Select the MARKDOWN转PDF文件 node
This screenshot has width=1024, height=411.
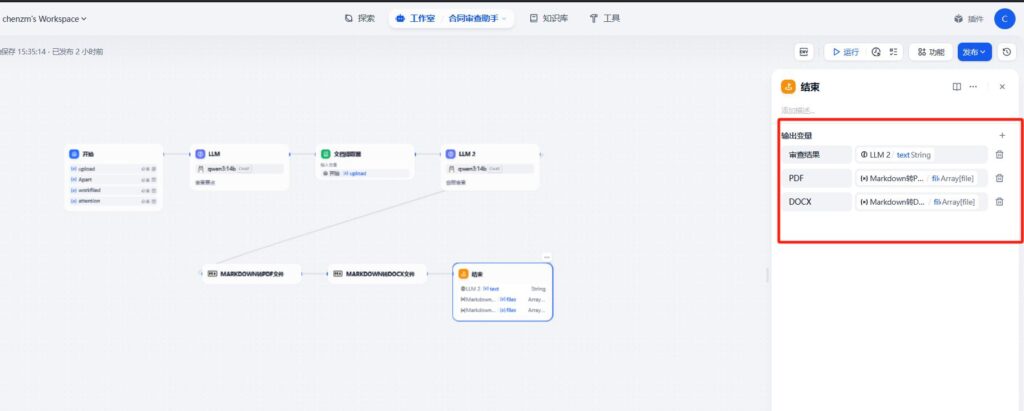pos(252,273)
